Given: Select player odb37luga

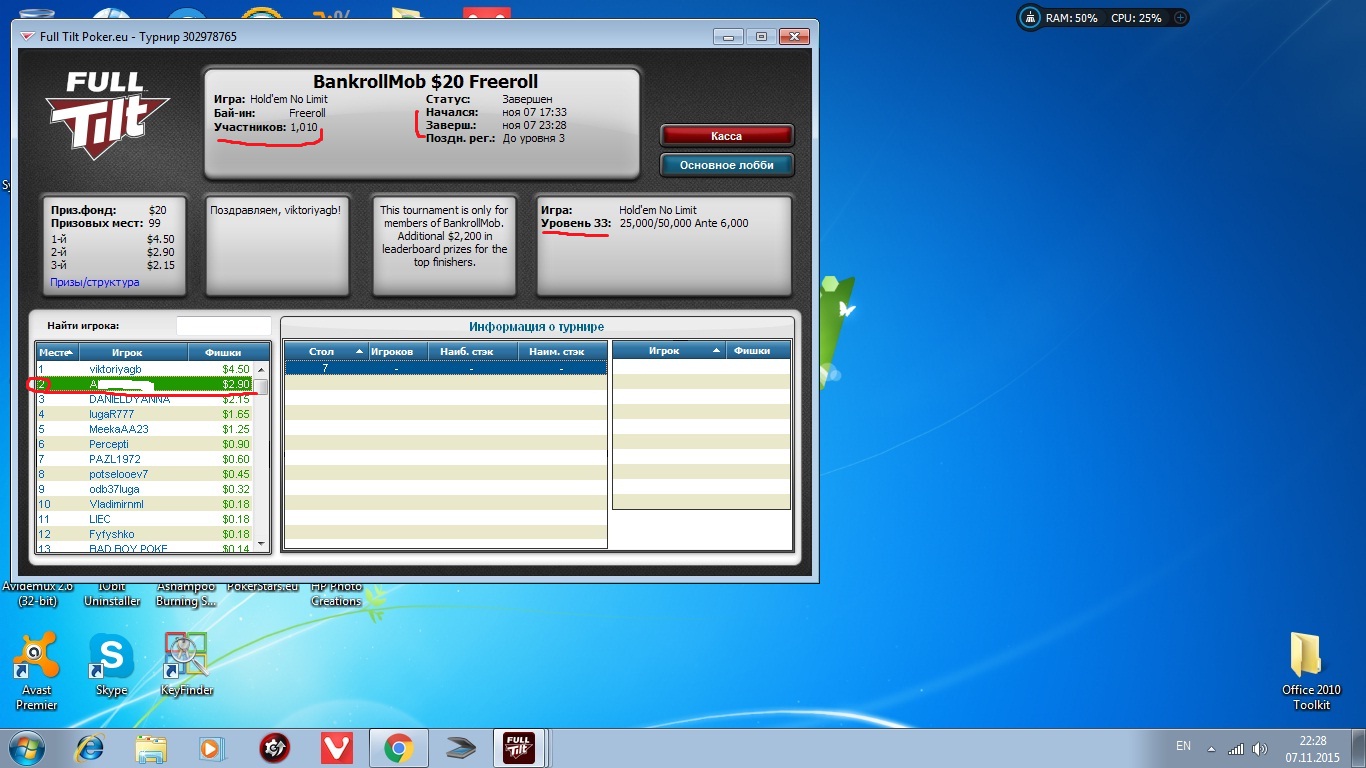Looking at the screenshot, I should [144, 489].
